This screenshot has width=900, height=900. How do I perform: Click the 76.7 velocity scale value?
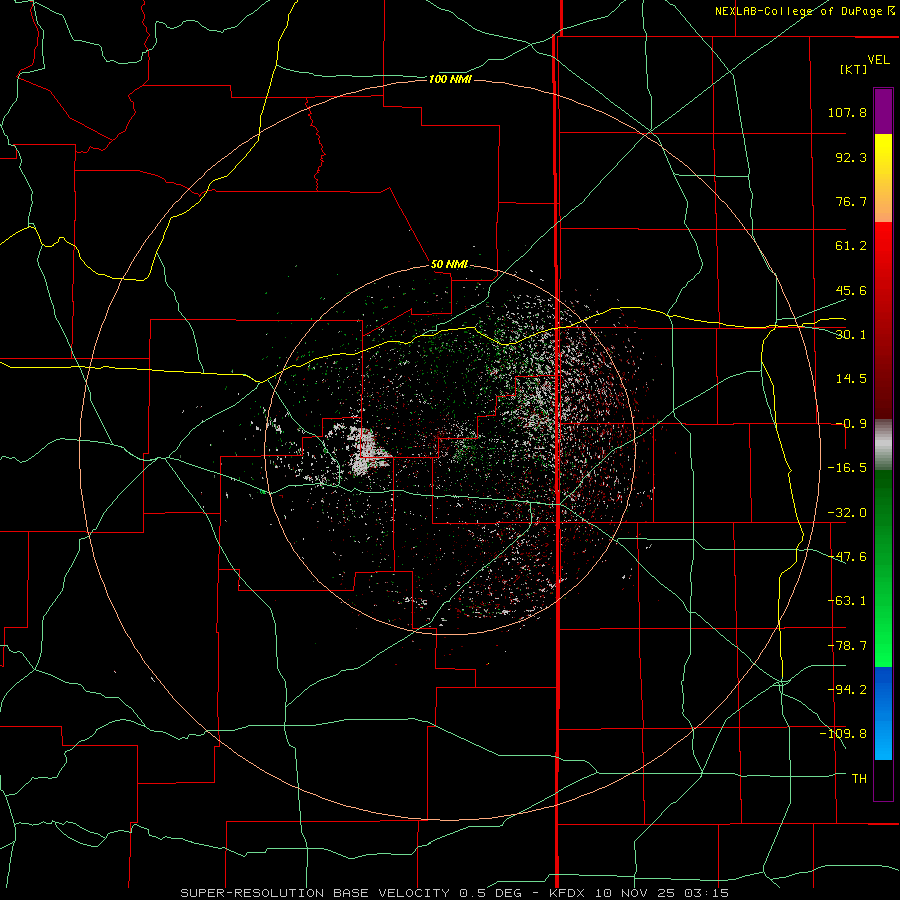point(851,201)
